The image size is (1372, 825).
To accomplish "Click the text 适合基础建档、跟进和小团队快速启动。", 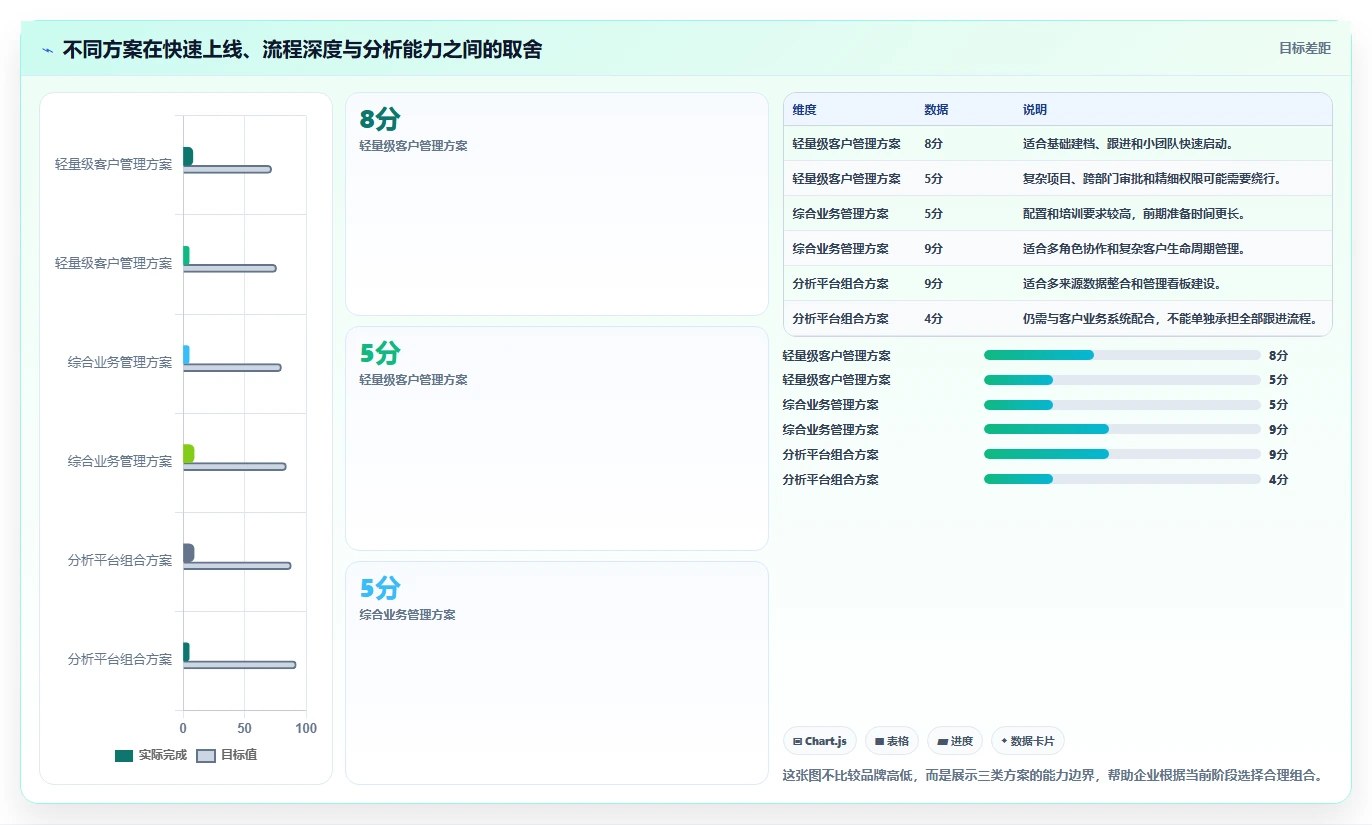I will (x=1130, y=144).
